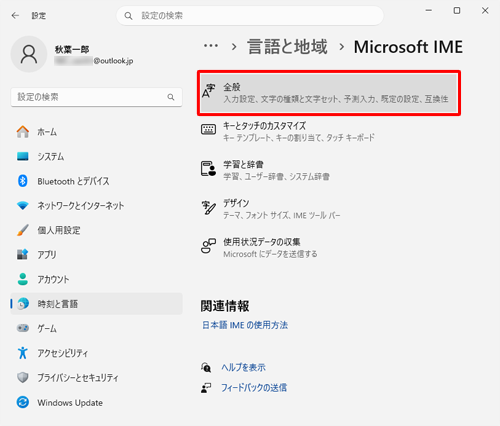Open the 全般 settings entry
This screenshot has height=426, width=500.
click(x=329, y=93)
